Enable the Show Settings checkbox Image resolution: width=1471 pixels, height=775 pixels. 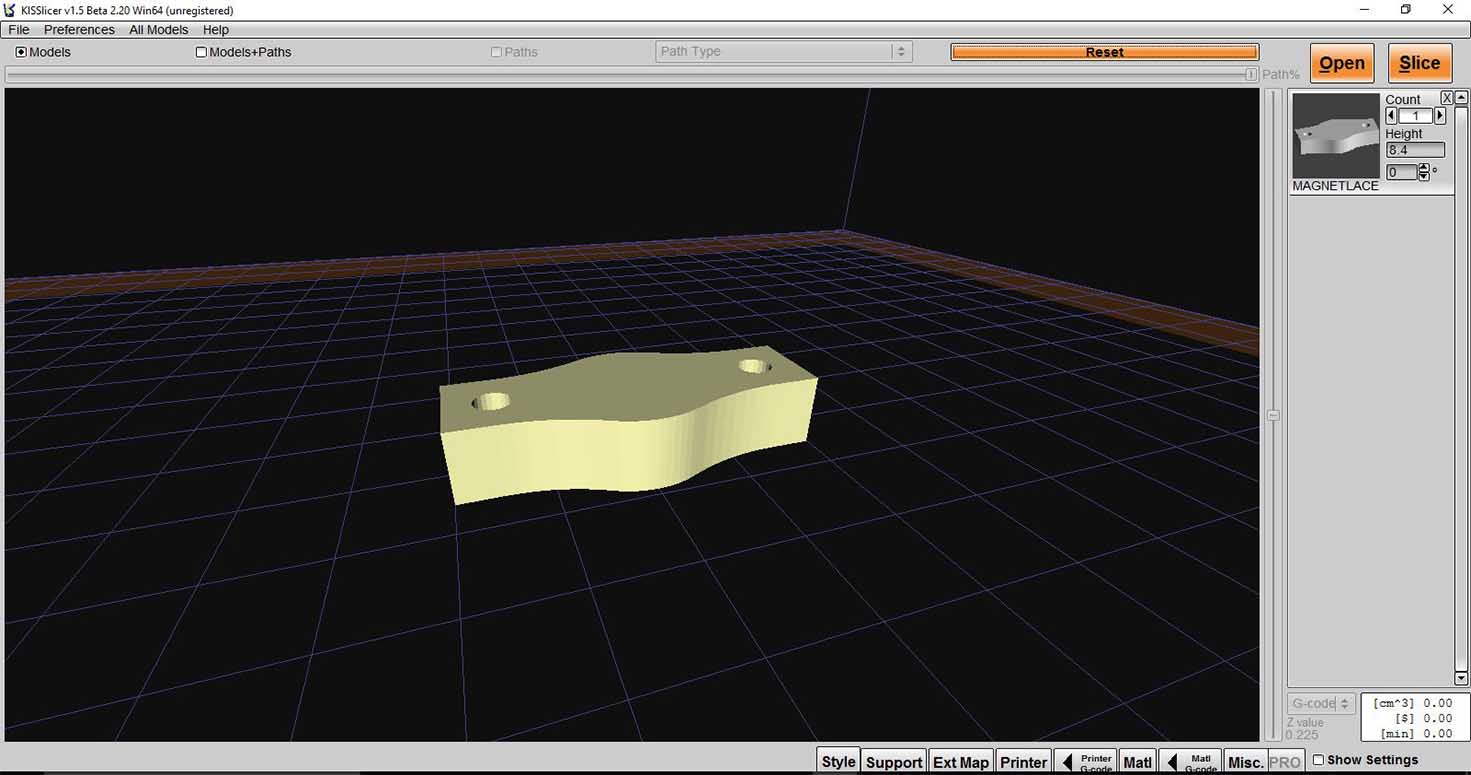click(1318, 760)
